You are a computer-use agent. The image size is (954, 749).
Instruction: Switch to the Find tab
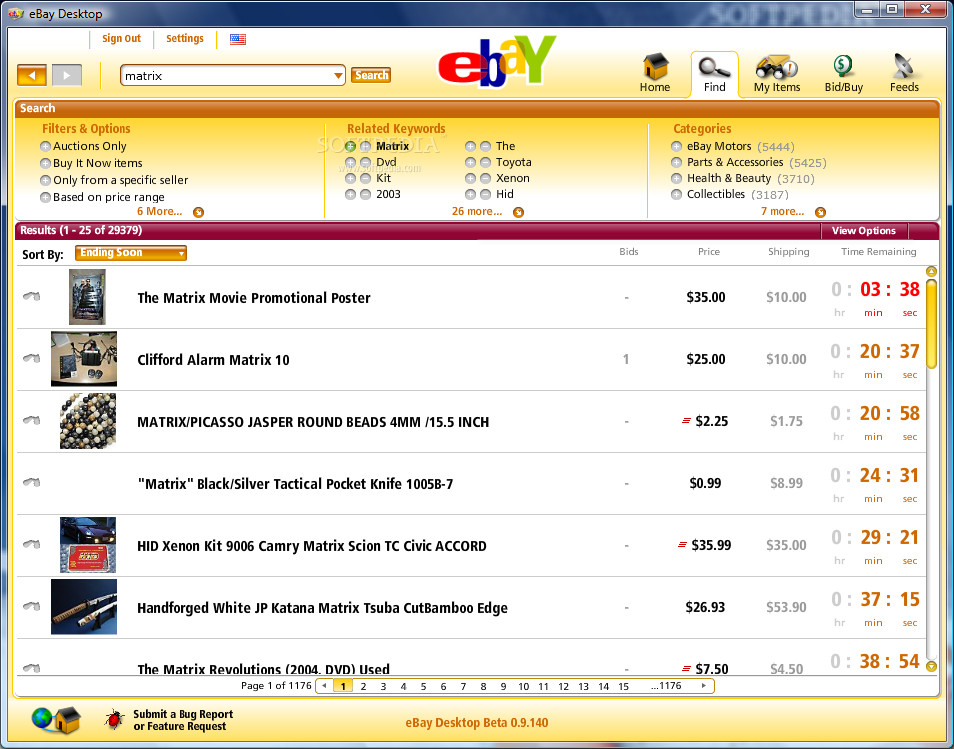pos(714,74)
